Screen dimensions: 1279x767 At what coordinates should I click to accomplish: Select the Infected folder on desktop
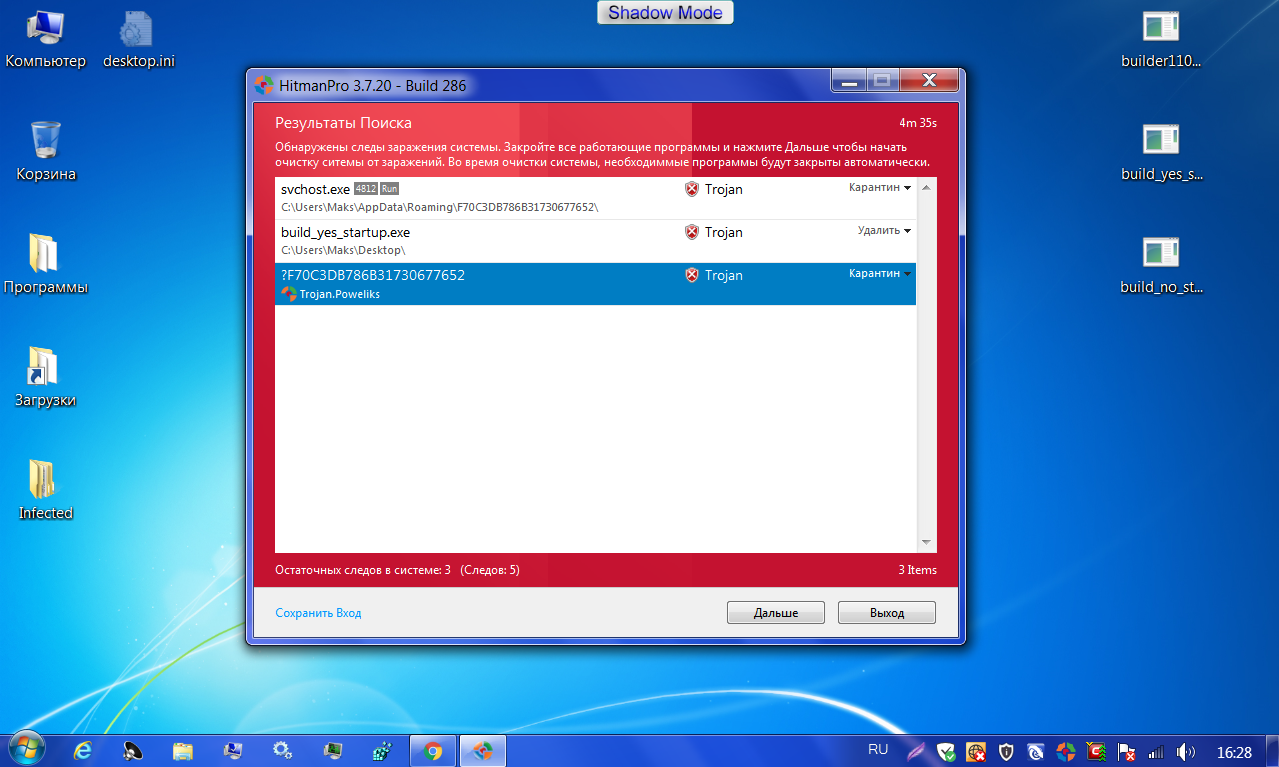[45, 491]
